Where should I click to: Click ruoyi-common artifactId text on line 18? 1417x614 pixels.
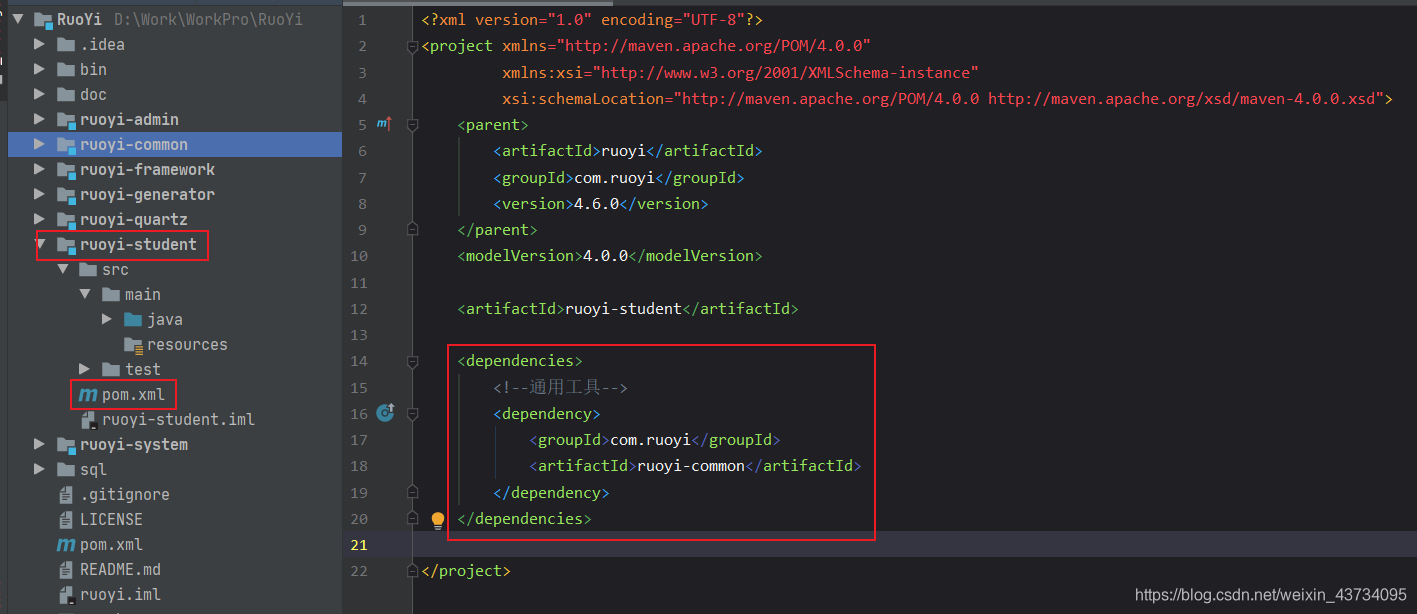click(x=691, y=466)
